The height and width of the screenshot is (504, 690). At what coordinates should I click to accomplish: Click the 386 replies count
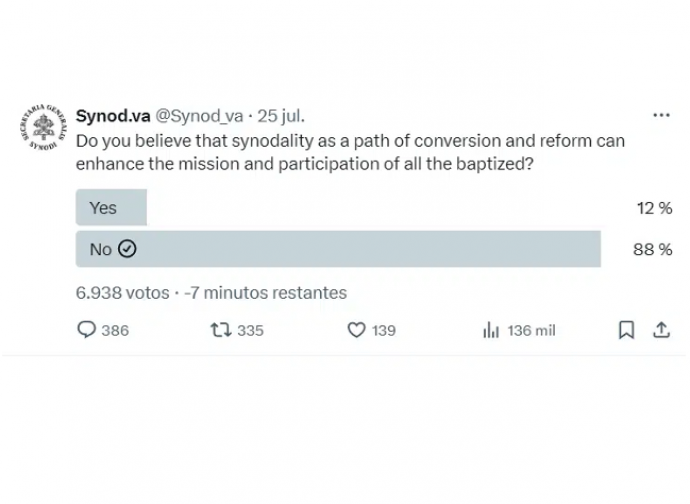[x=115, y=331]
